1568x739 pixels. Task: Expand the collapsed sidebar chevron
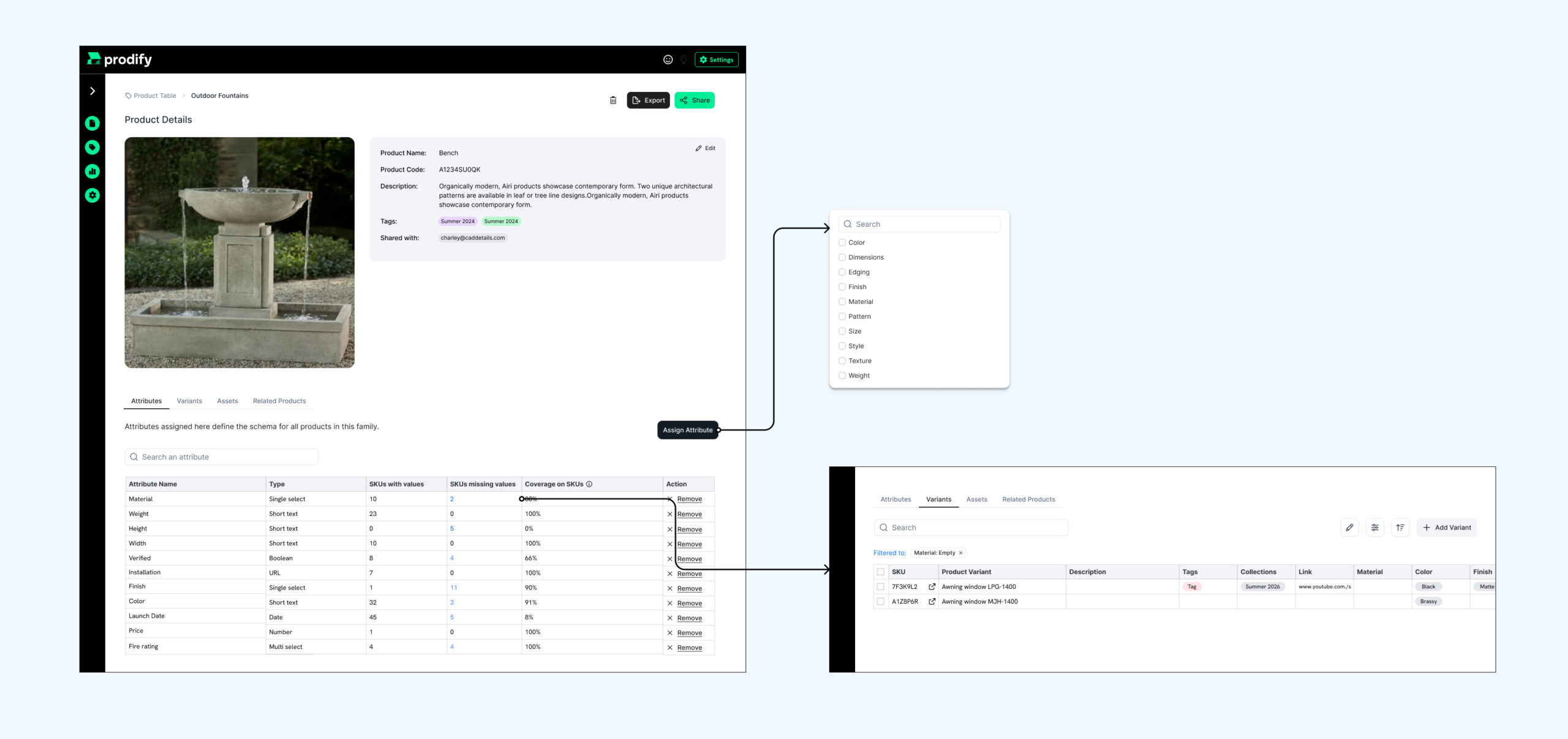tap(92, 91)
